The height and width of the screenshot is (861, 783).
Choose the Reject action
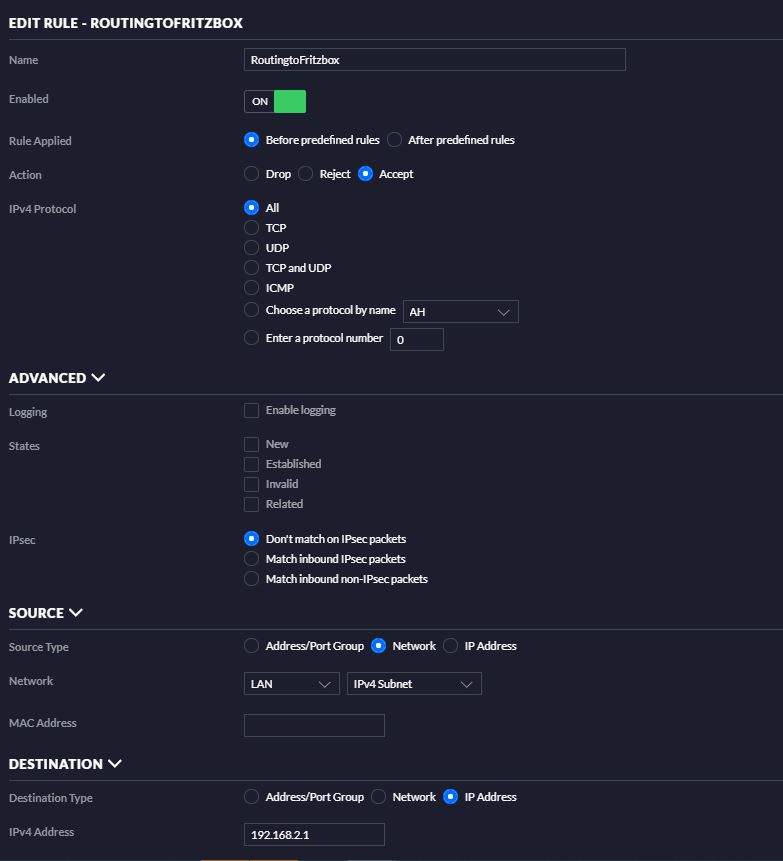point(305,174)
